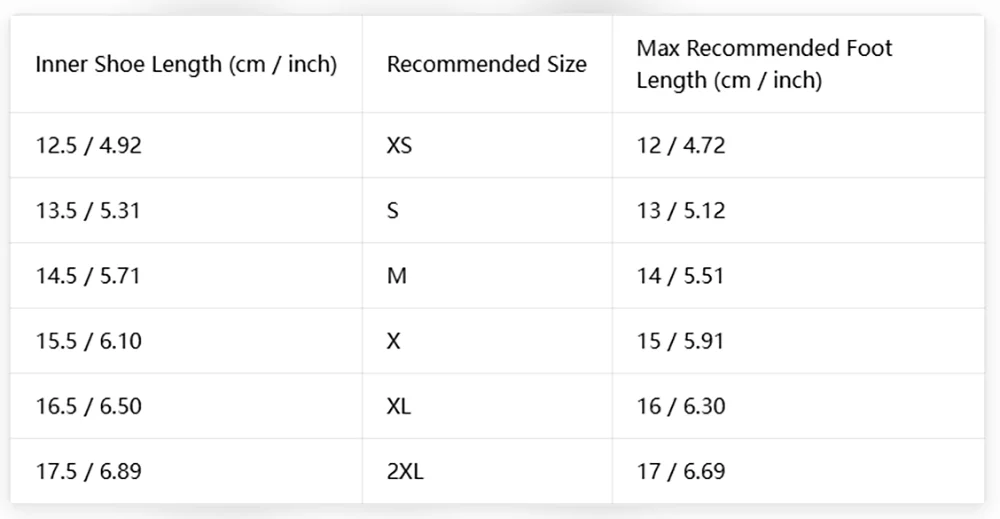Click the 16.5 / 6.50 inner length cell
This screenshot has height=519, width=1000.
click(186, 406)
